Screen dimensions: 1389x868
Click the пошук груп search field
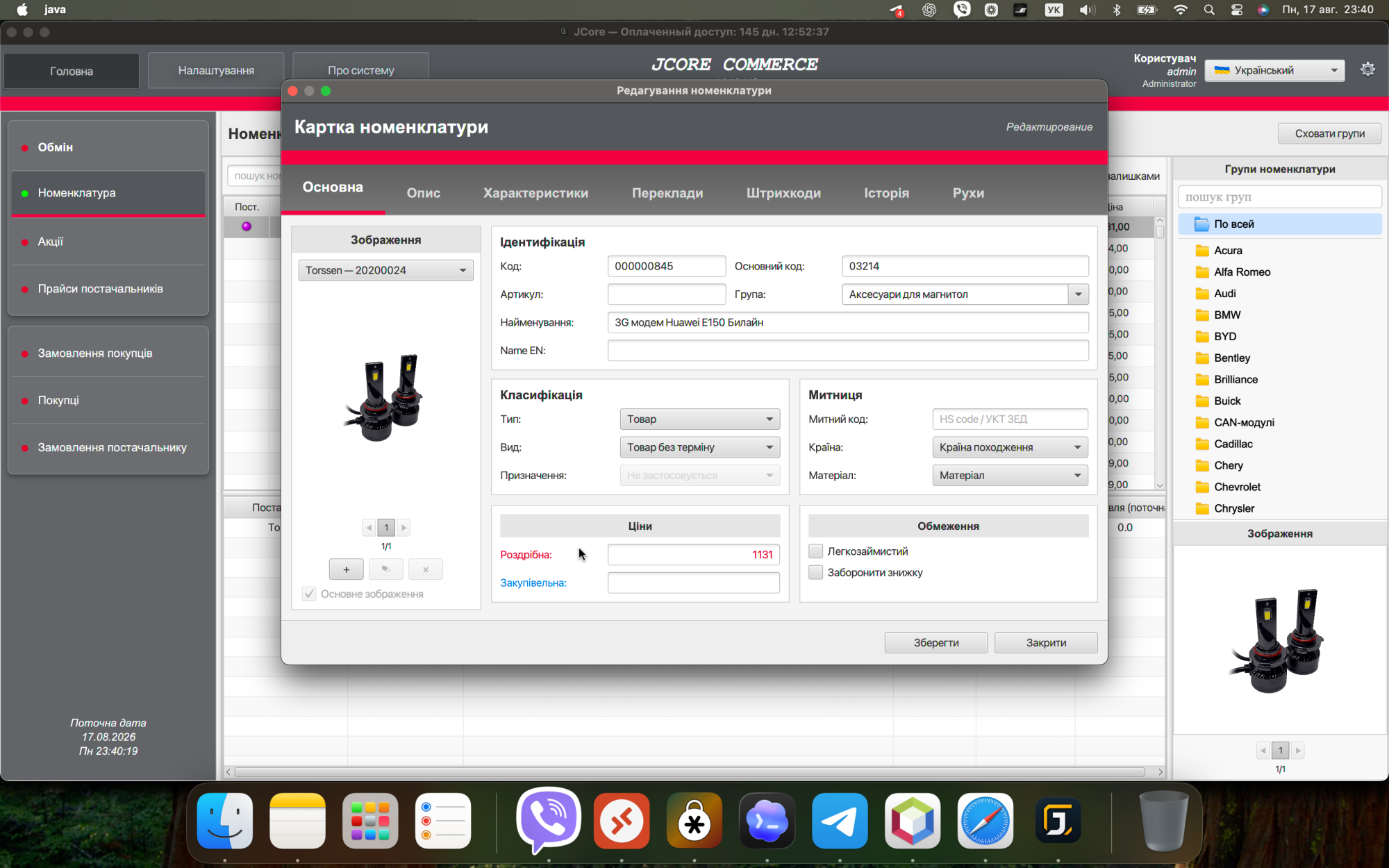coord(1280,197)
